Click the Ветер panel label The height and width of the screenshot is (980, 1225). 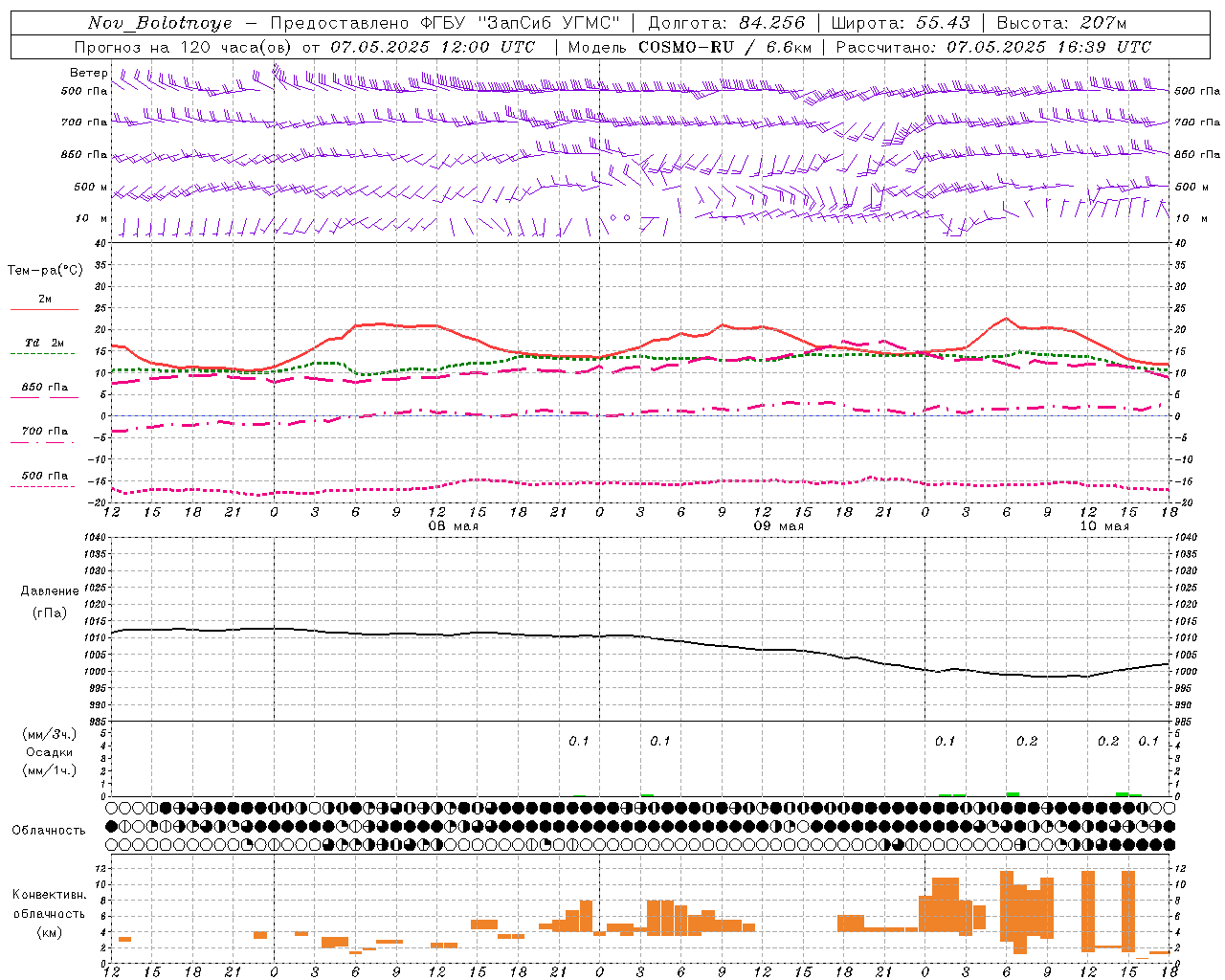tap(88, 73)
